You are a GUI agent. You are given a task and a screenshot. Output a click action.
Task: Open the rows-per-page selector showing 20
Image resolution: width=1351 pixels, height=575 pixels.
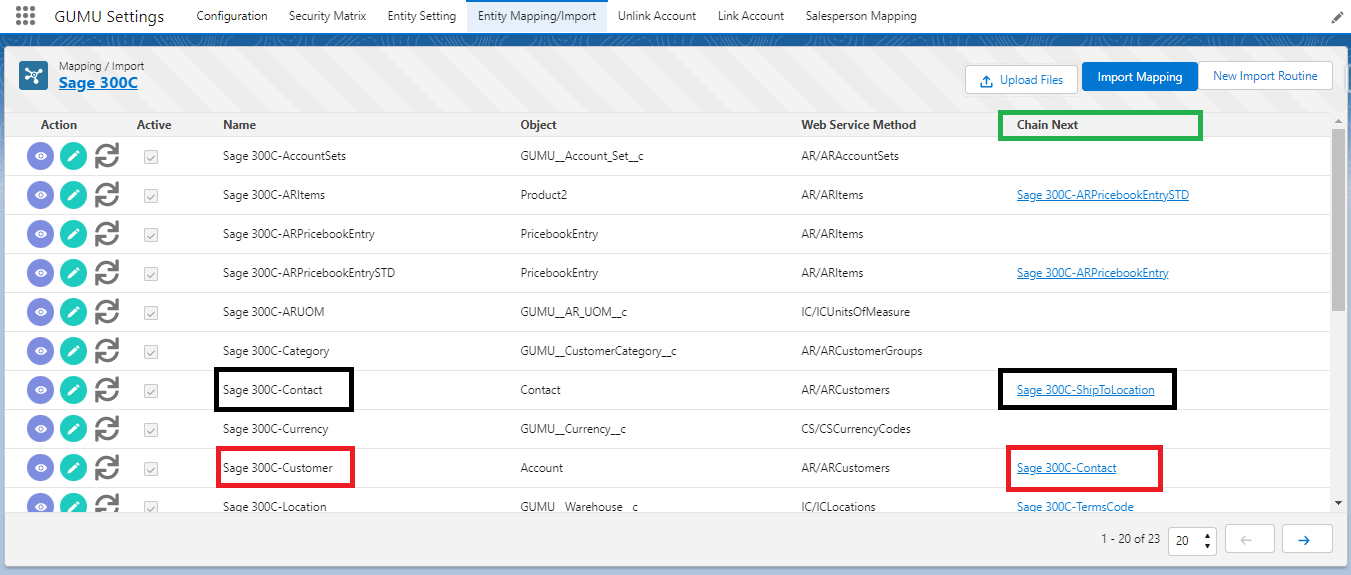(x=1192, y=540)
